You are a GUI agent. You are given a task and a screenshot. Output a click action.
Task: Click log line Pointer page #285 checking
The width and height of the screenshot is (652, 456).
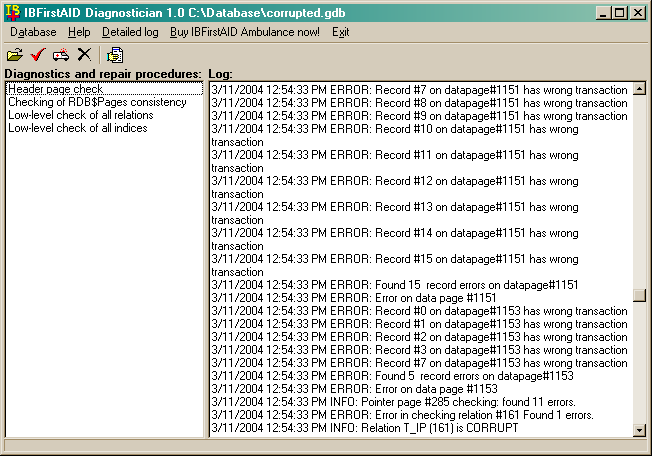(393, 402)
